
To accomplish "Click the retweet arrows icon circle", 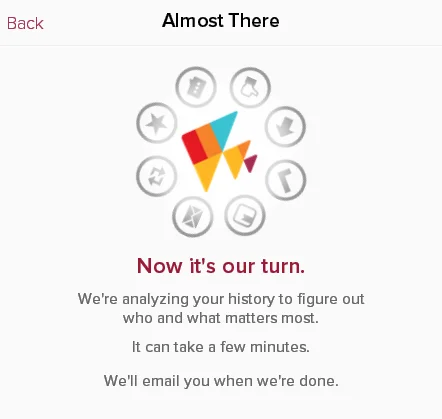I will 156,176.
